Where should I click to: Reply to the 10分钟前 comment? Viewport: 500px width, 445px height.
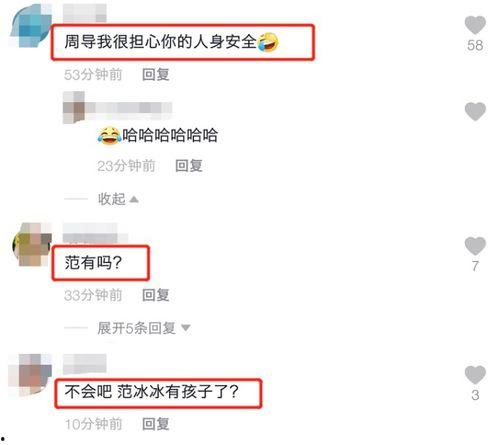[156, 424]
